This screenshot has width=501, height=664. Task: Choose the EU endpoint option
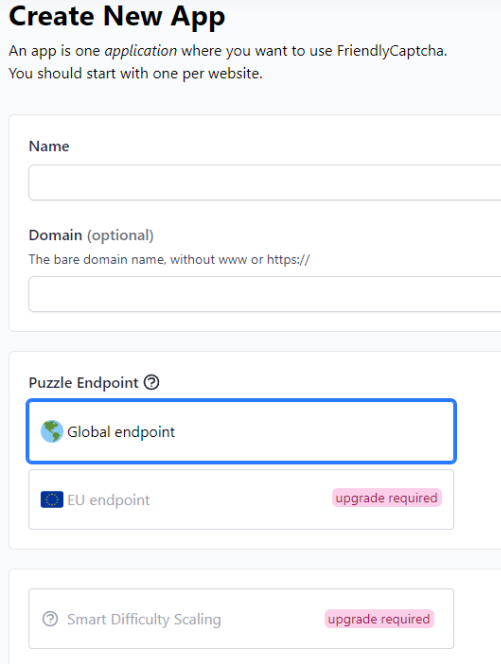241,499
